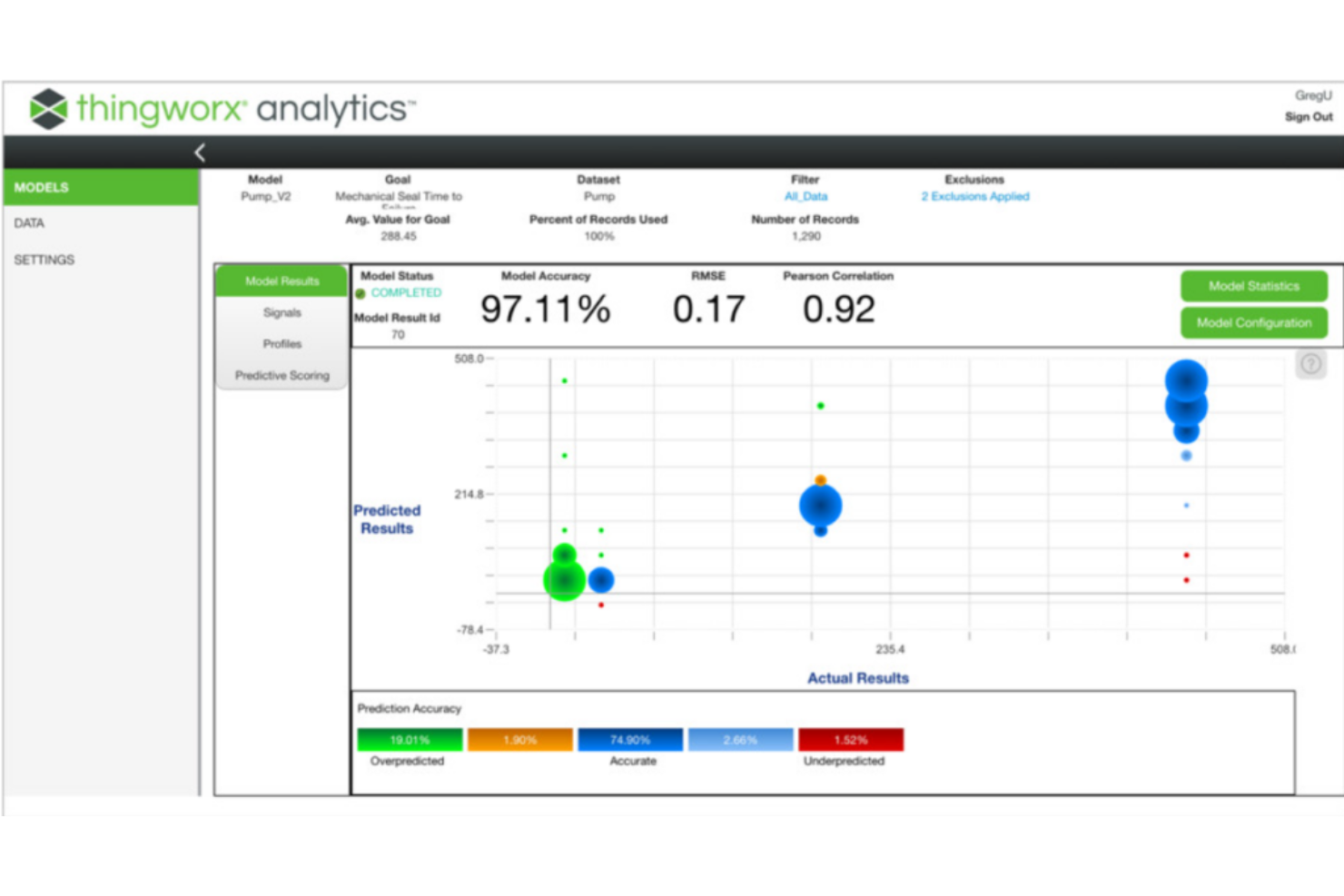Screen dimensions: 1344x896
Task: Click the ThingWorx Analytics logo
Action: pos(222,108)
